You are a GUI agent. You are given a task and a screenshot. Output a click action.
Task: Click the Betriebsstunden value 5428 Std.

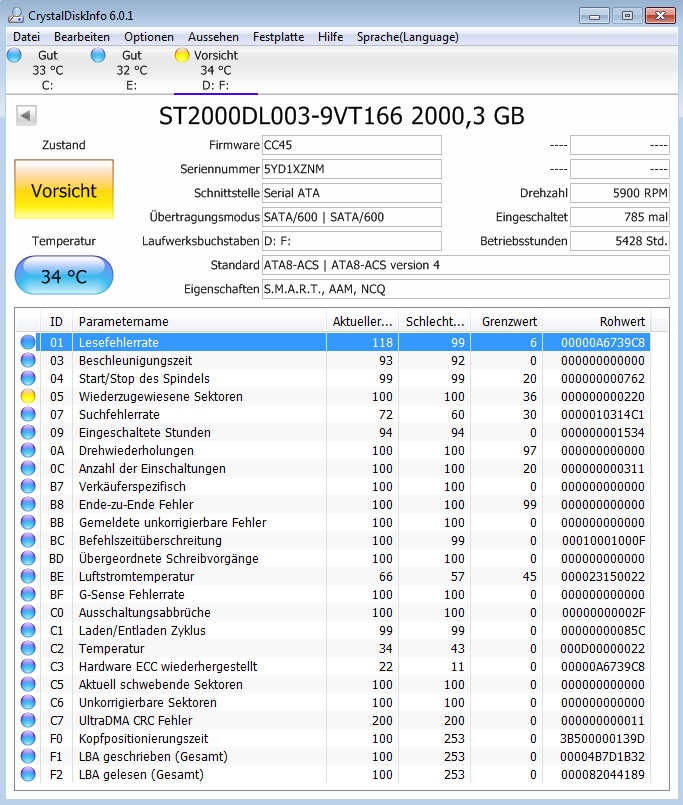coord(619,241)
